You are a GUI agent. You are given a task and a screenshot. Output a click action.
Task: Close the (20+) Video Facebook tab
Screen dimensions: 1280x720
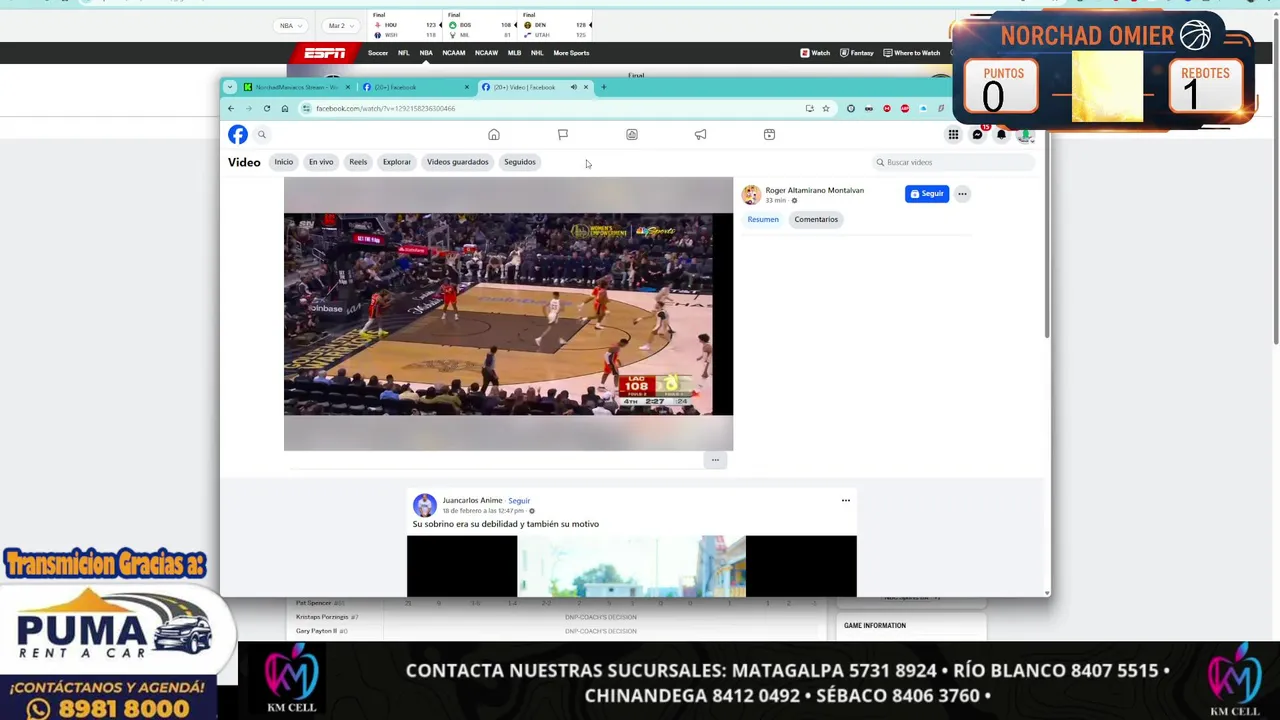[x=586, y=87]
